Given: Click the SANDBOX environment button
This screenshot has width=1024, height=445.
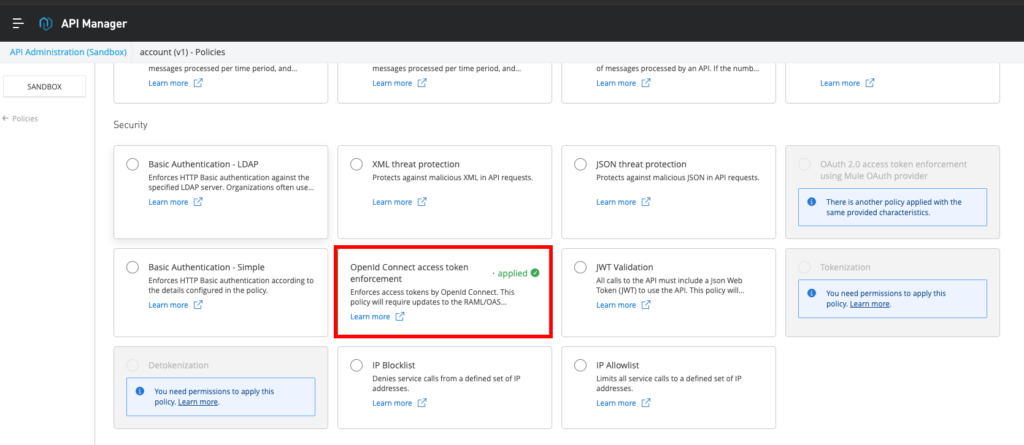Looking at the screenshot, I should click(x=44, y=87).
